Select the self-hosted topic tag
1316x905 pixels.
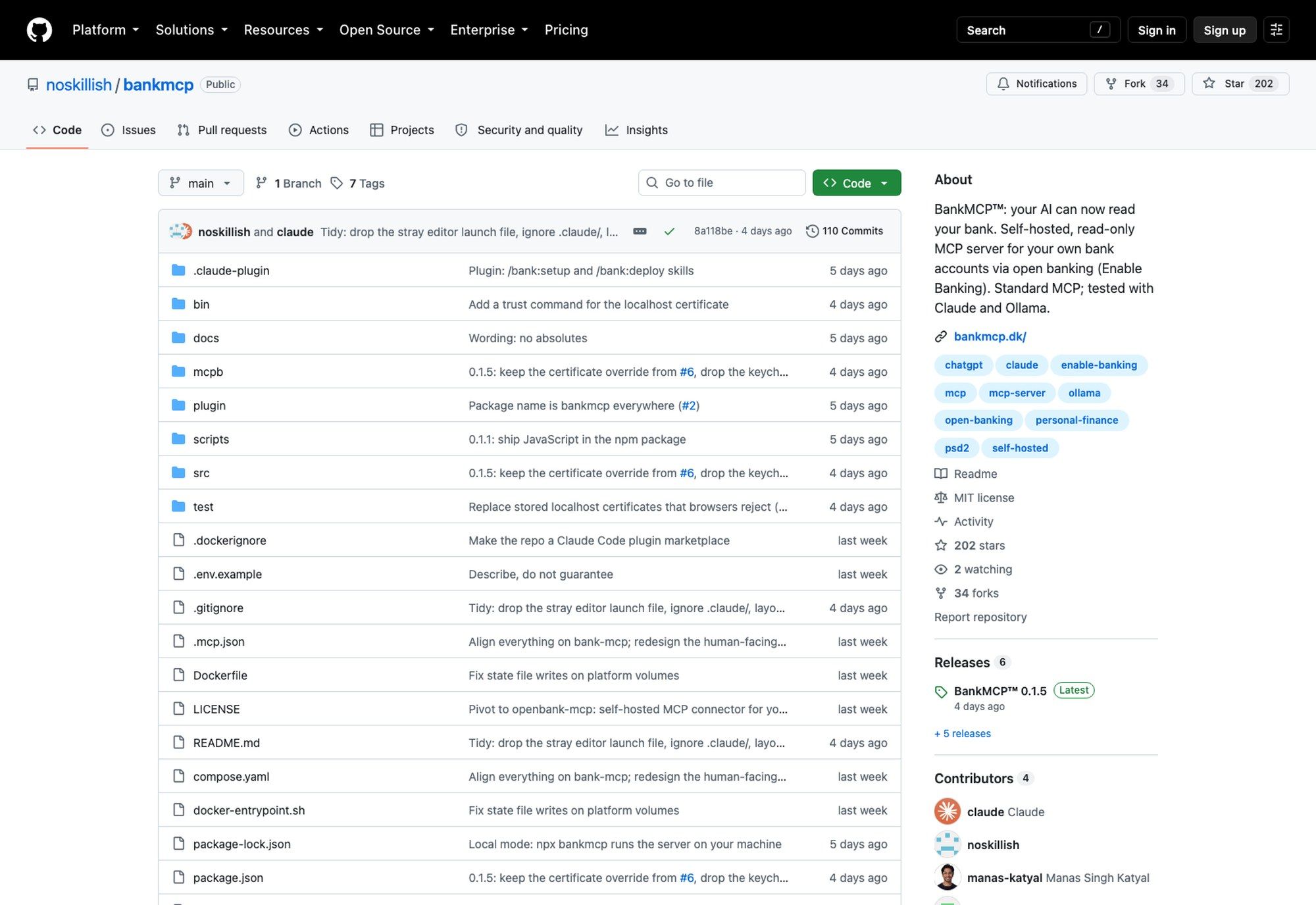tap(1020, 448)
